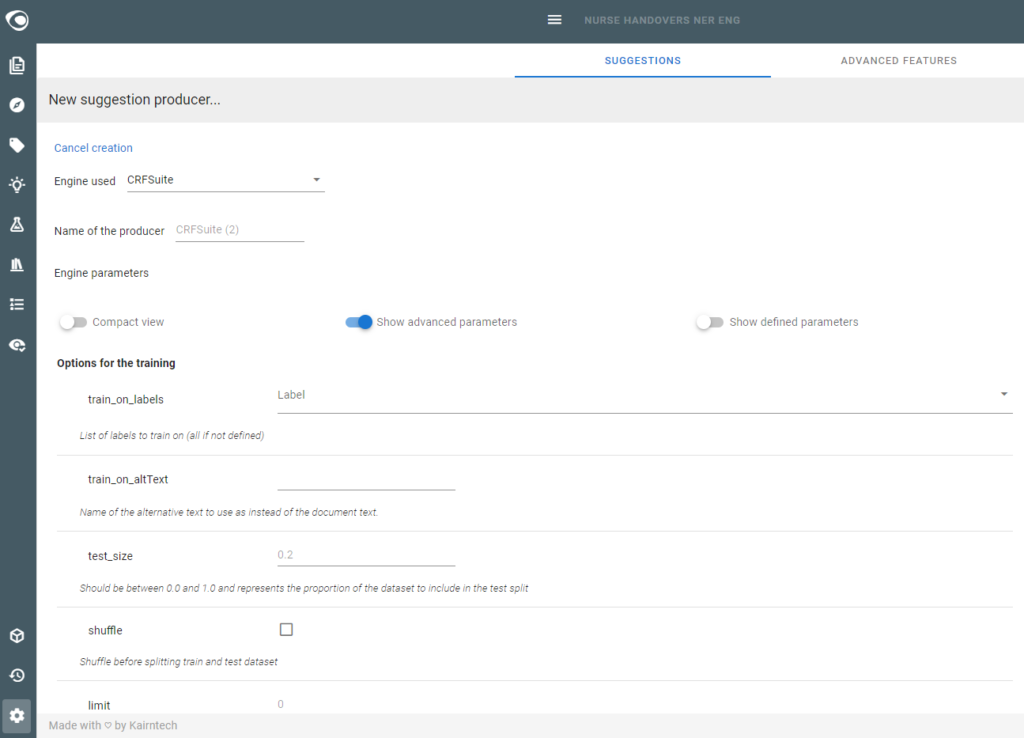Switch to the Suggestions tab
Viewport: 1024px width, 738px height.
point(643,61)
